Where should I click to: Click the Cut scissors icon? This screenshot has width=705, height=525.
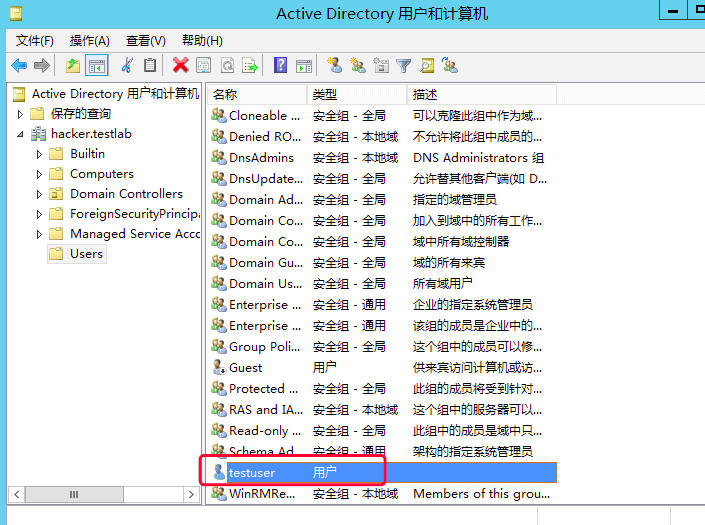(128, 66)
